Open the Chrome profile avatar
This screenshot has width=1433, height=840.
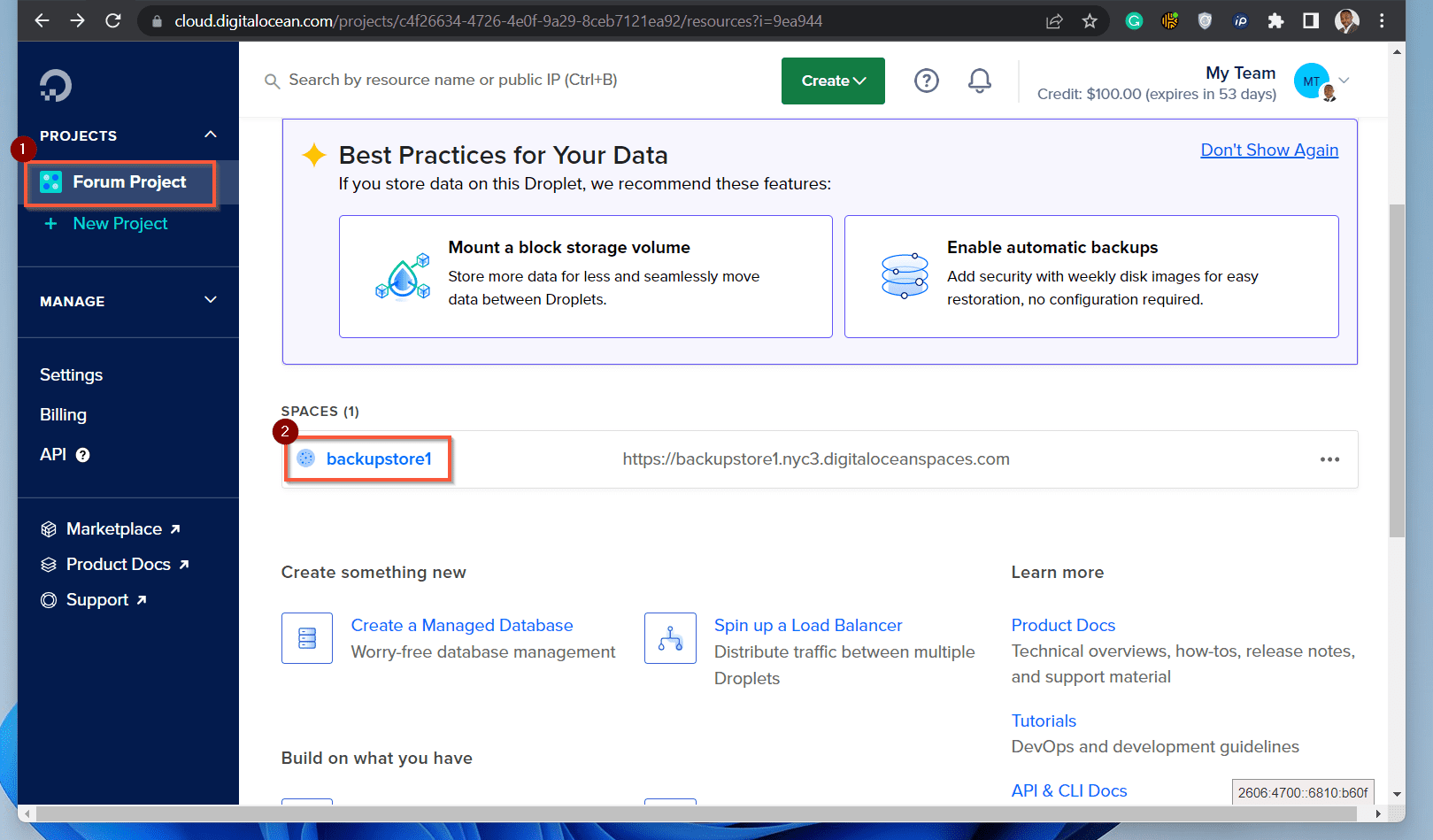(x=1346, y=21)
